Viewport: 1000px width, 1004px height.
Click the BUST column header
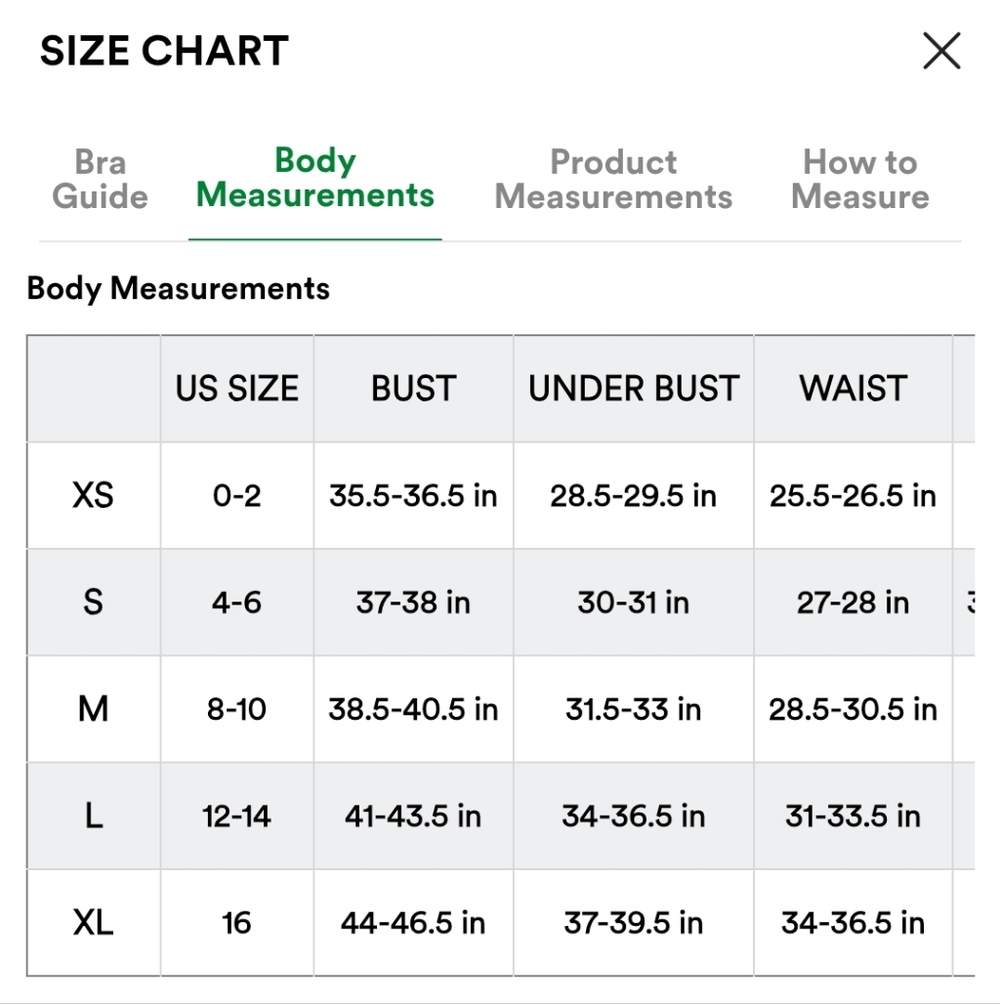tap(413, 389)
